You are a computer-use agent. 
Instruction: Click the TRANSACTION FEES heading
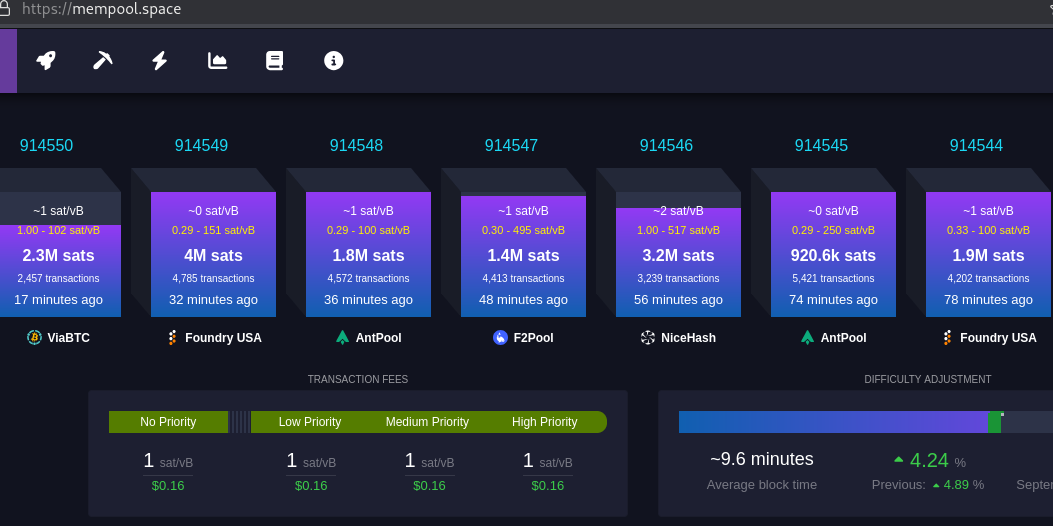[358, 380]
